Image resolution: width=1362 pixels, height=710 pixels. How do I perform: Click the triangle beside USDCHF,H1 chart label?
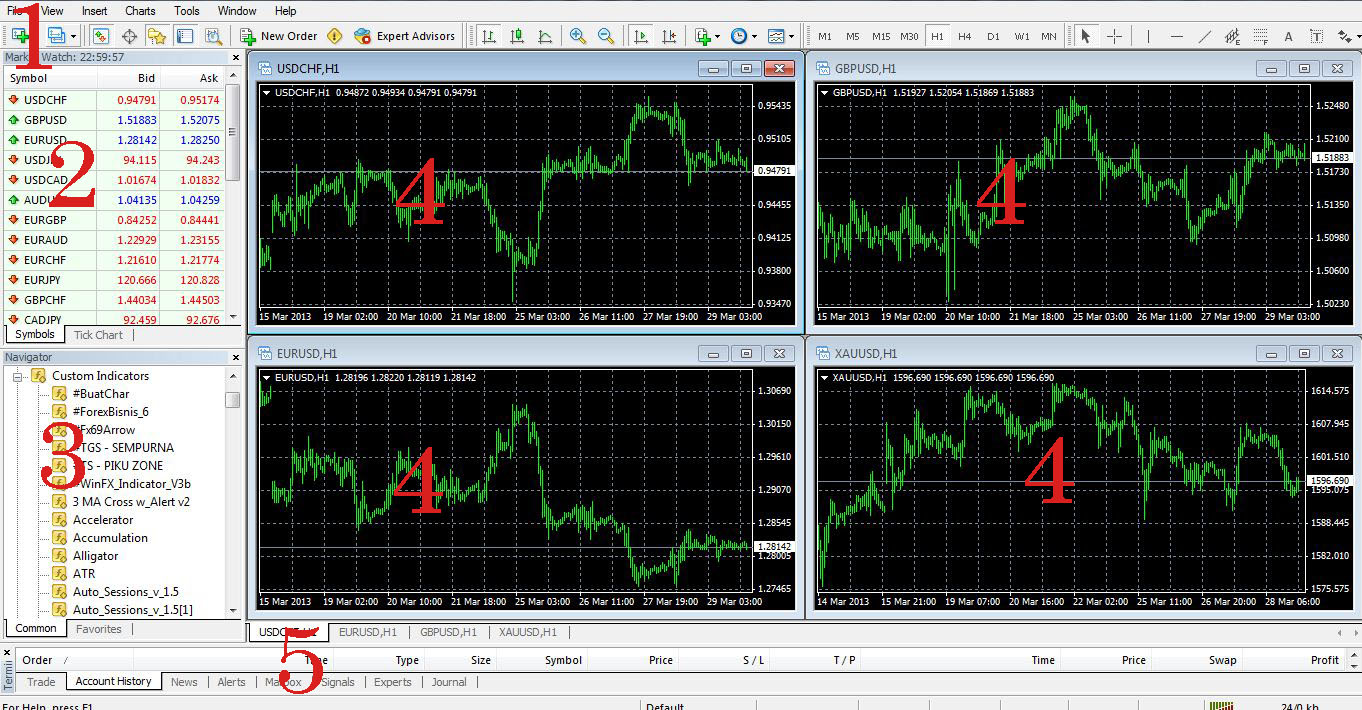point(267,93)
